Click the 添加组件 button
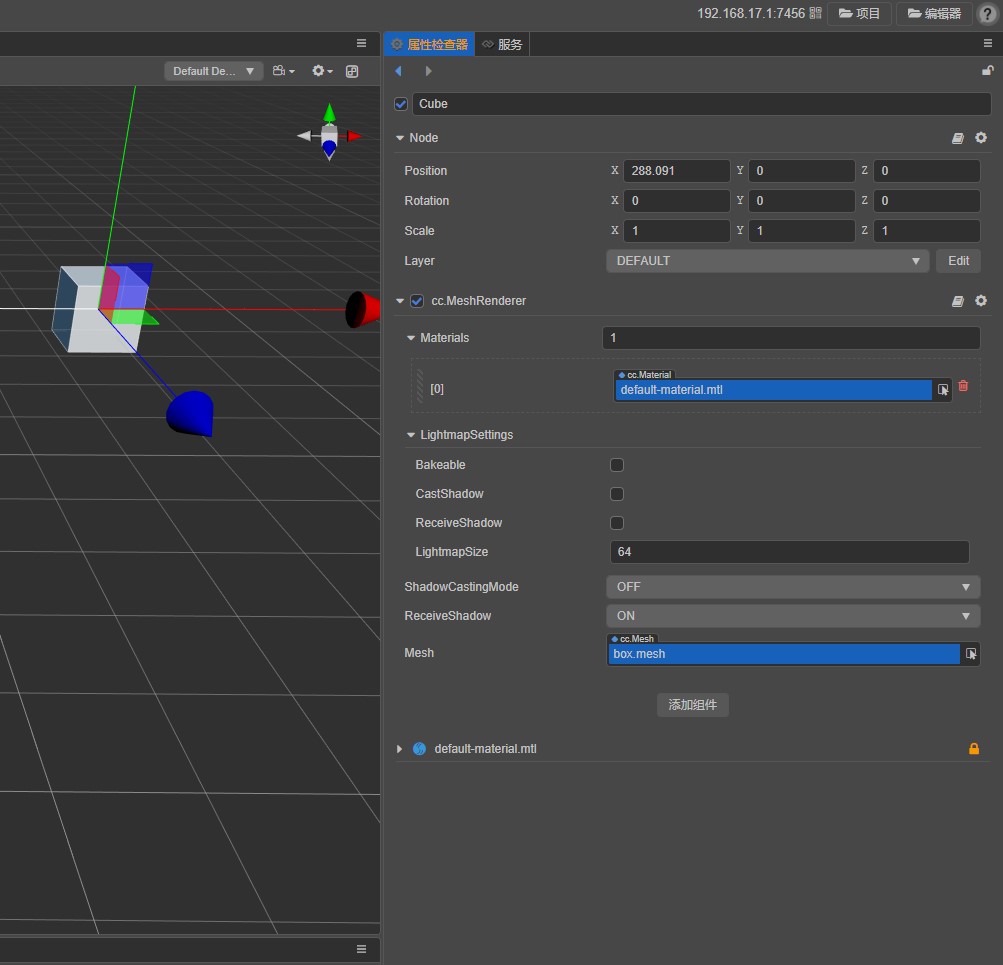This screenshot has height=965, width=1003. (693, 705)
